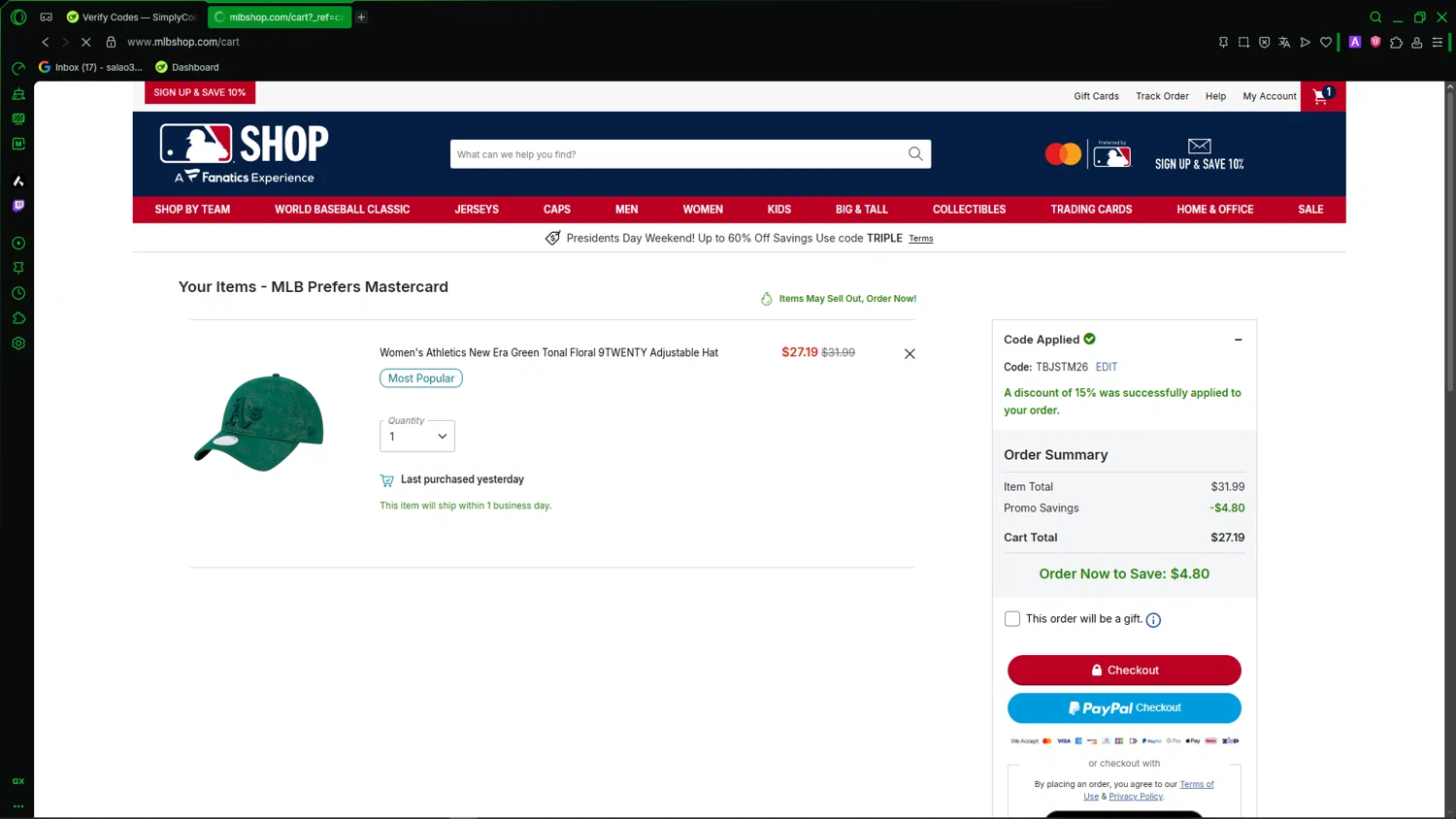The width and height of the screenshot is (1456, 819).
Task: Open the Trading Cards menu
Action: coord(1091,210)
